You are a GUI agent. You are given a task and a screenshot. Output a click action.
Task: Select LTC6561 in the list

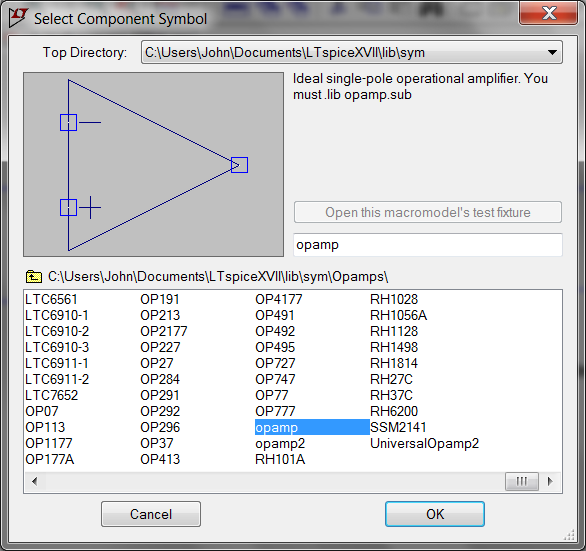click(51, 299)
